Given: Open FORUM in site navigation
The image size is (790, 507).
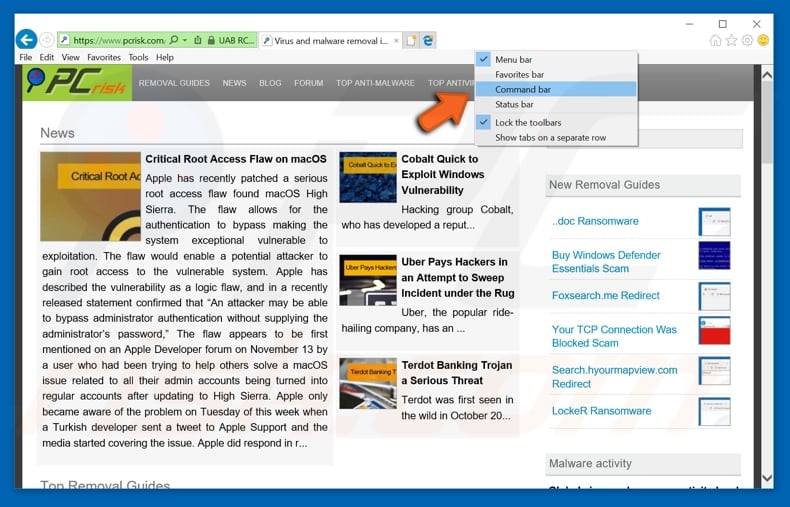Looking at the screenshot, I should coord(308,83).
